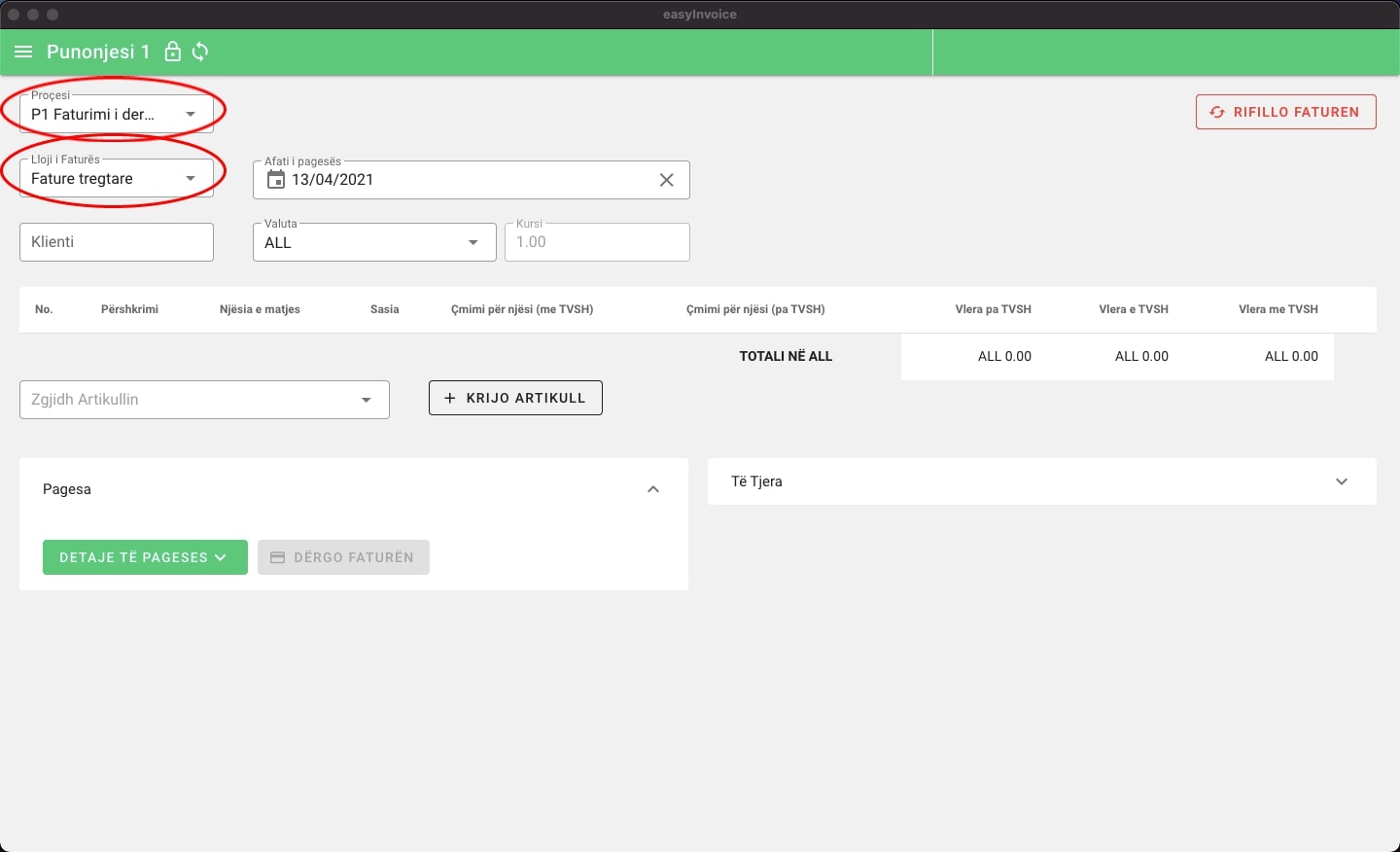Clear the payment date using the X icon
The image size is (1400, 852).
pyautogui.click(x=666, y=179)
